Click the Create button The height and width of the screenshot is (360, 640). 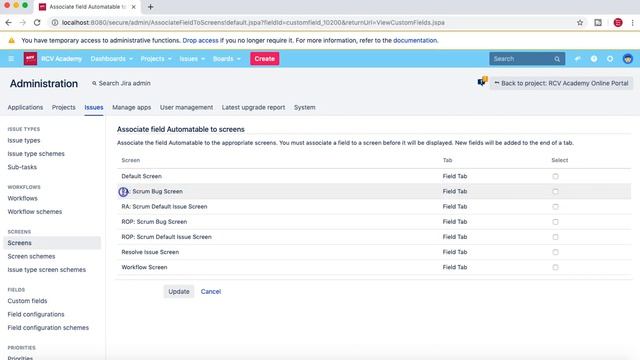coord(264,59)
